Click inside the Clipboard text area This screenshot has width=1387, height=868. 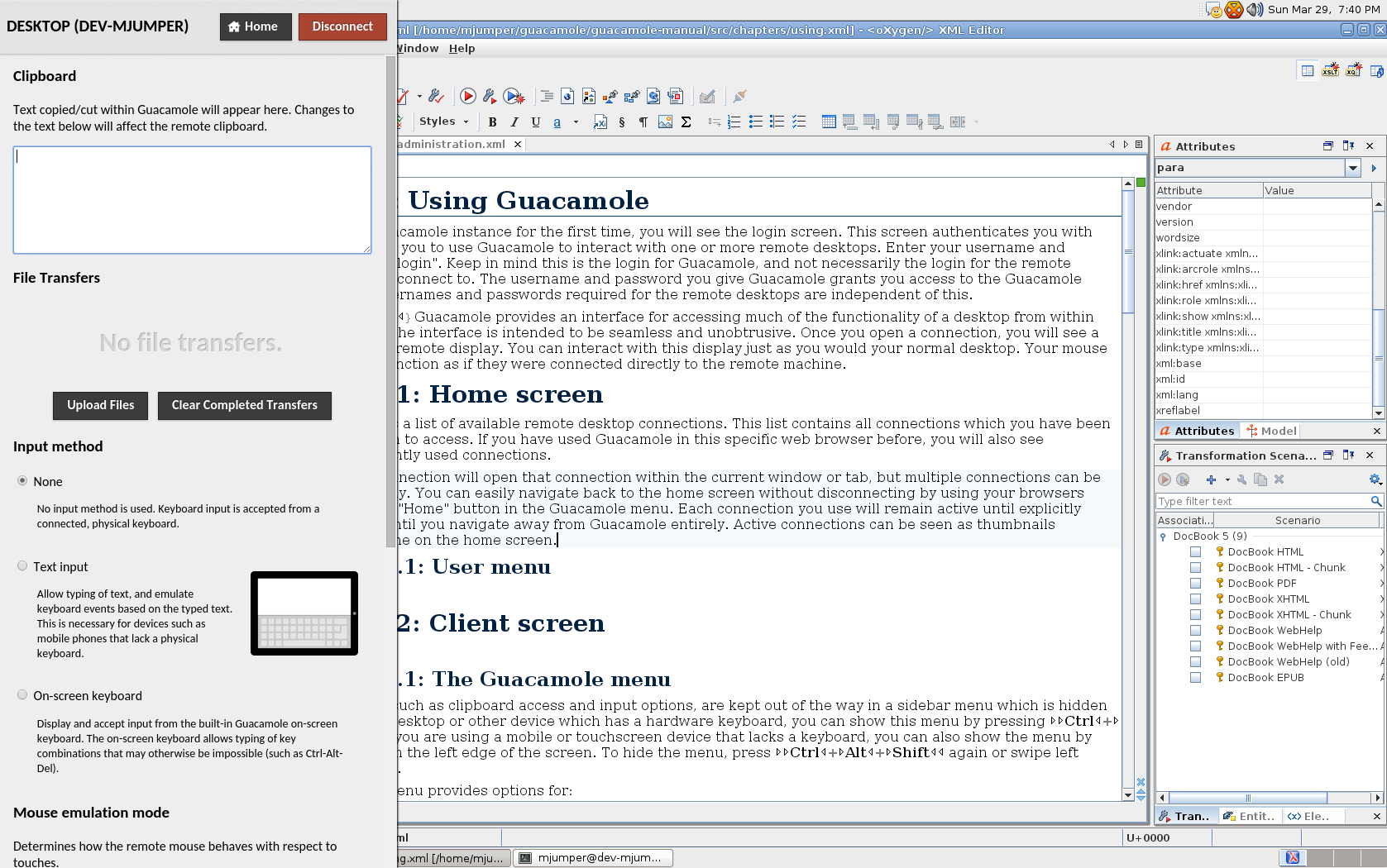click(192, 200)
